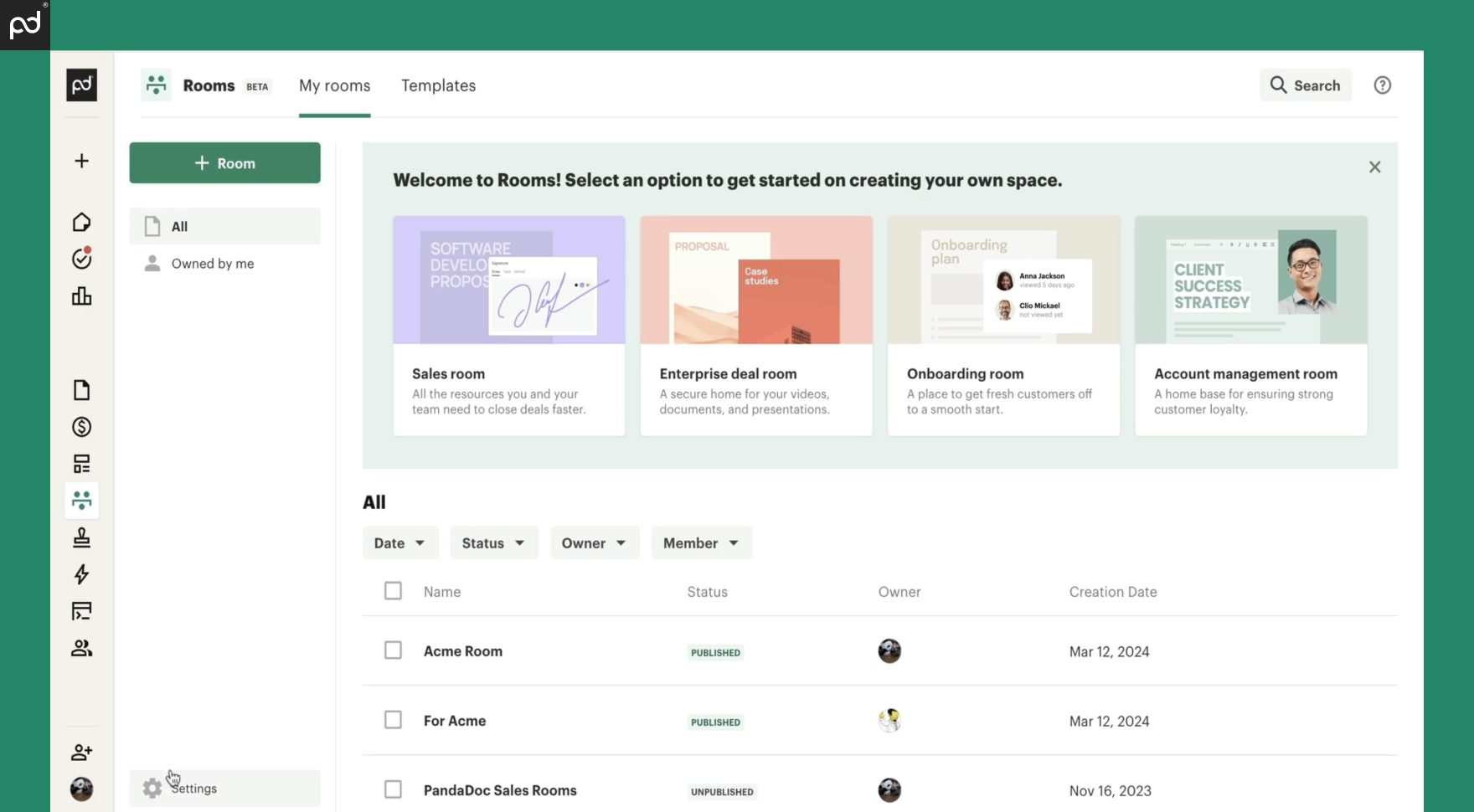Click the Name column header
The image size is (1474, 812).
point(442,592)
